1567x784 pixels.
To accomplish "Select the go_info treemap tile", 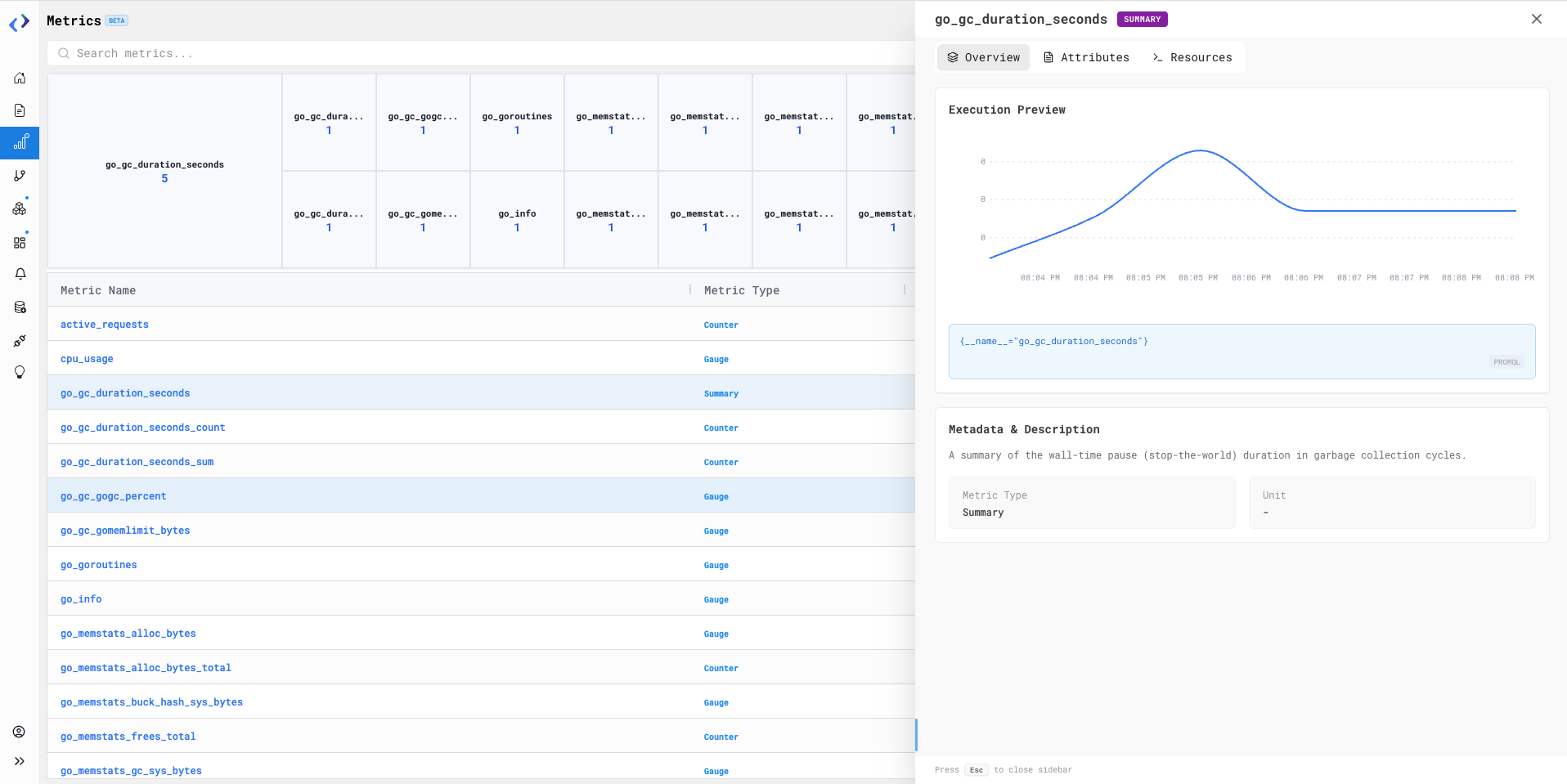I will tap(517, 220).
